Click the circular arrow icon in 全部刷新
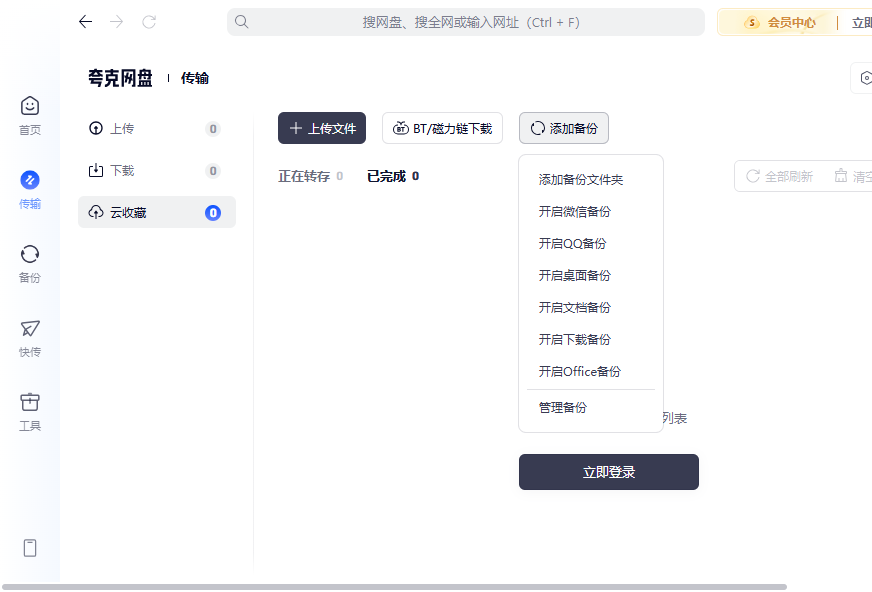Screen dimensions: 872x592 coord(753,176)
